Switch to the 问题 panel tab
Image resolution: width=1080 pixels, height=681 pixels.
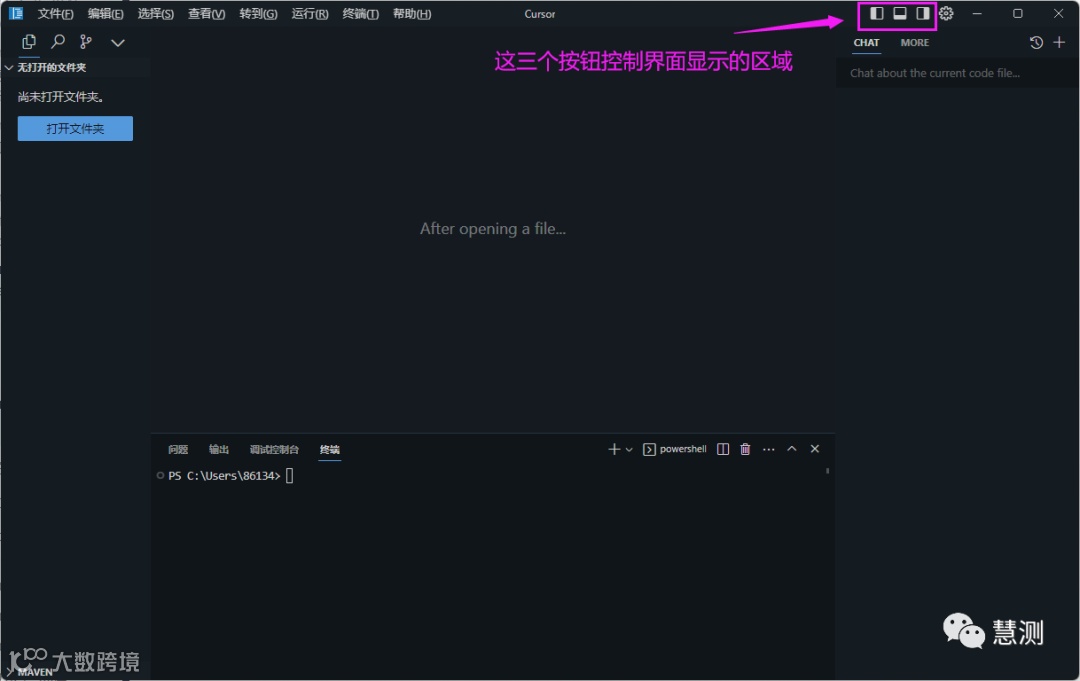coord(178,450)
